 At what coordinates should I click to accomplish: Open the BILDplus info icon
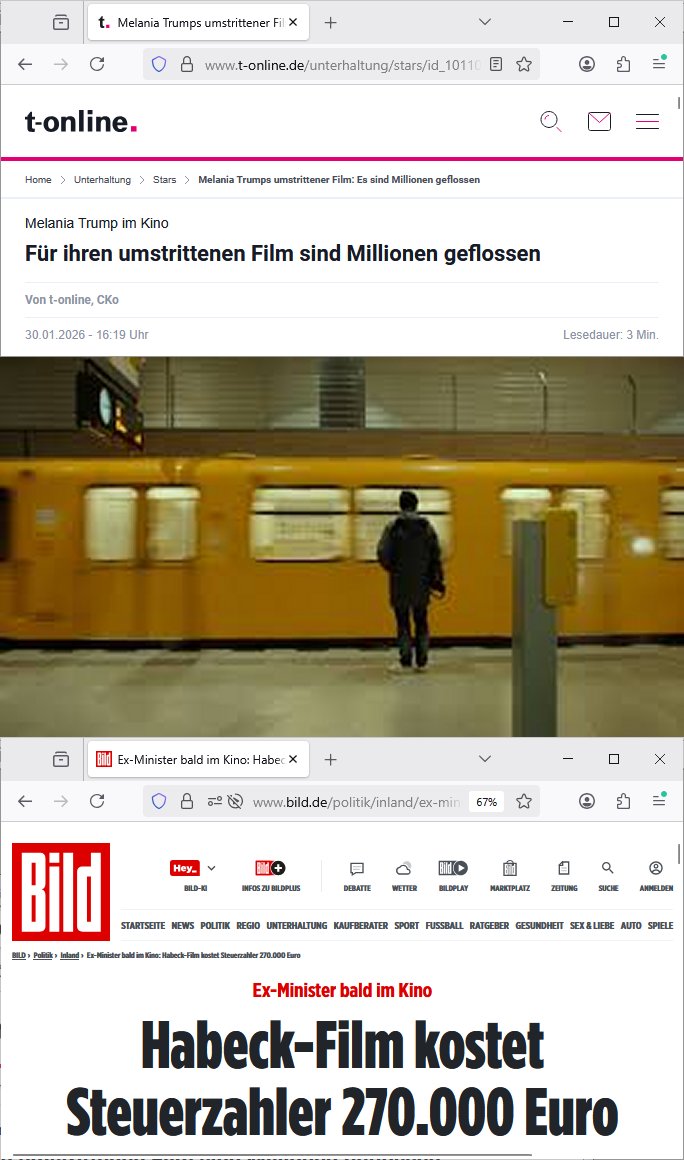pyautogui.click(x=271, y=868)
